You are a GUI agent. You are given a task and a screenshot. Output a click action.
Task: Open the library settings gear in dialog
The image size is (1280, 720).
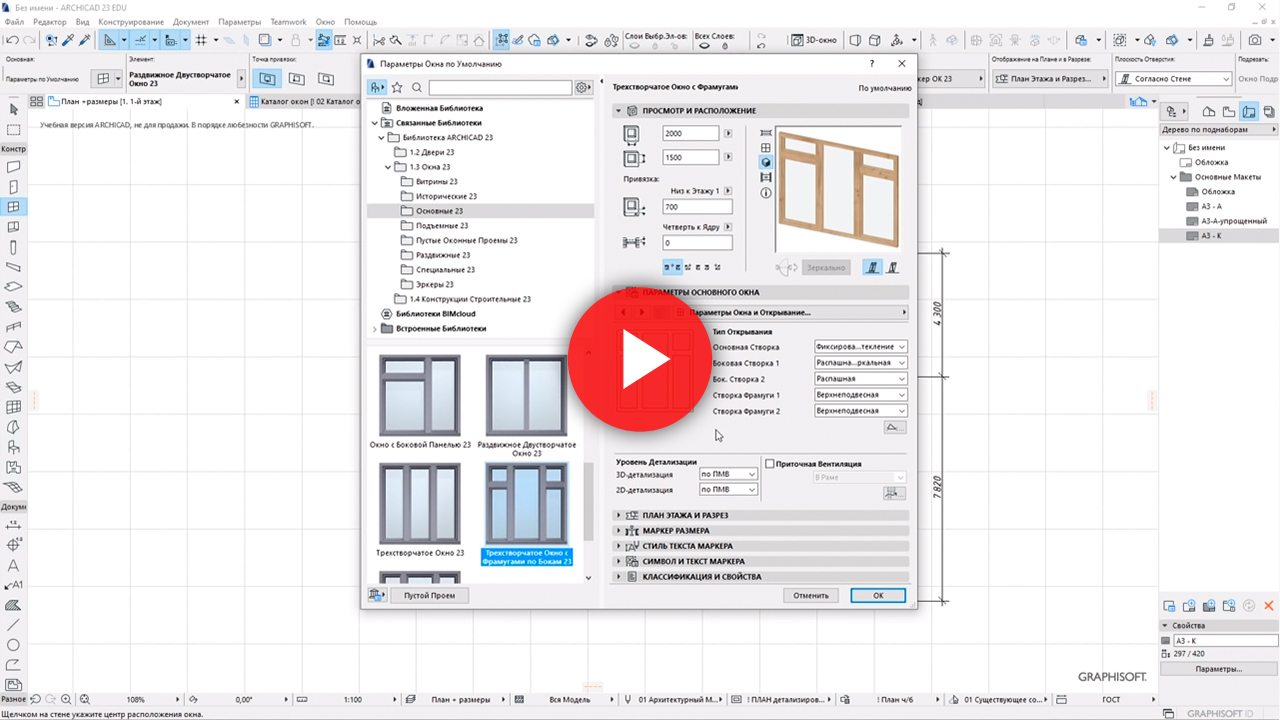click(584, 88)
